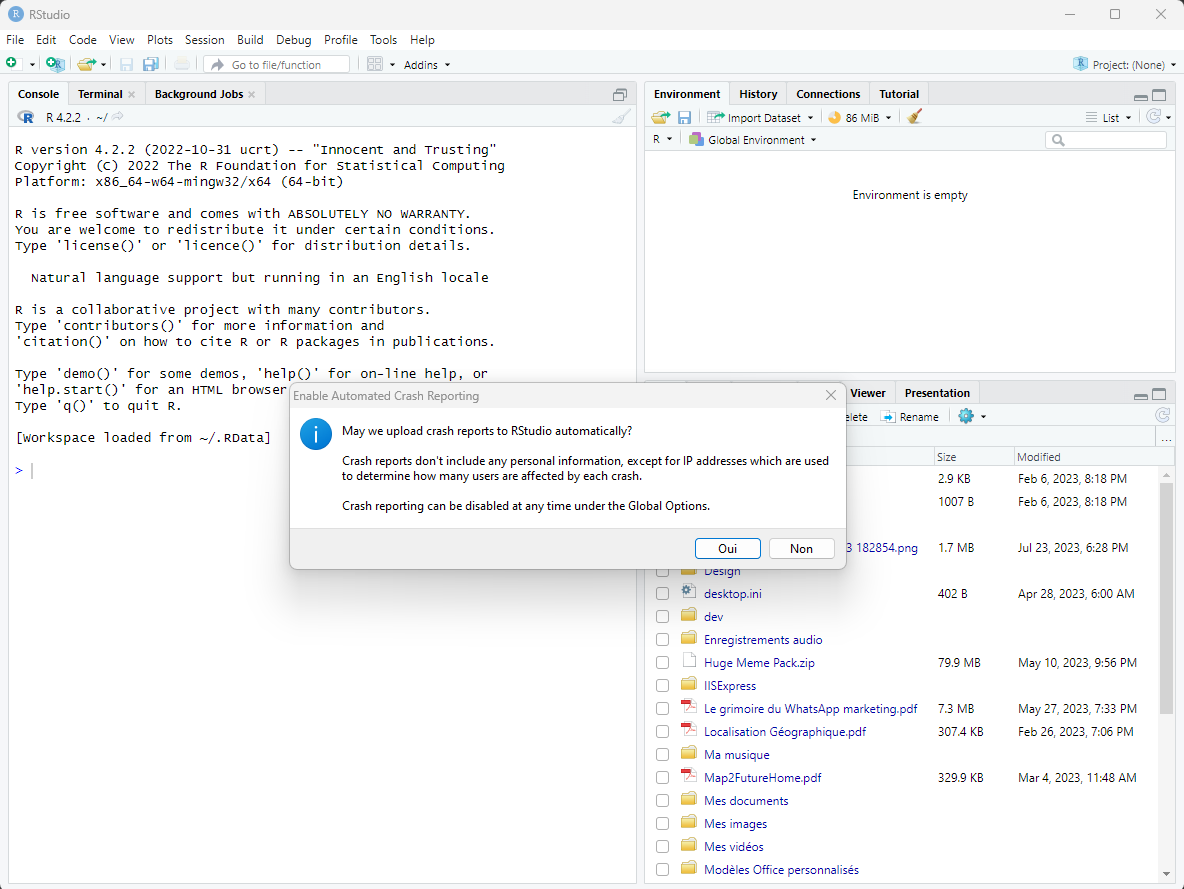Open the Tools menu
The height and width of the screenshot is (889, 1184).
pos(383,40)
